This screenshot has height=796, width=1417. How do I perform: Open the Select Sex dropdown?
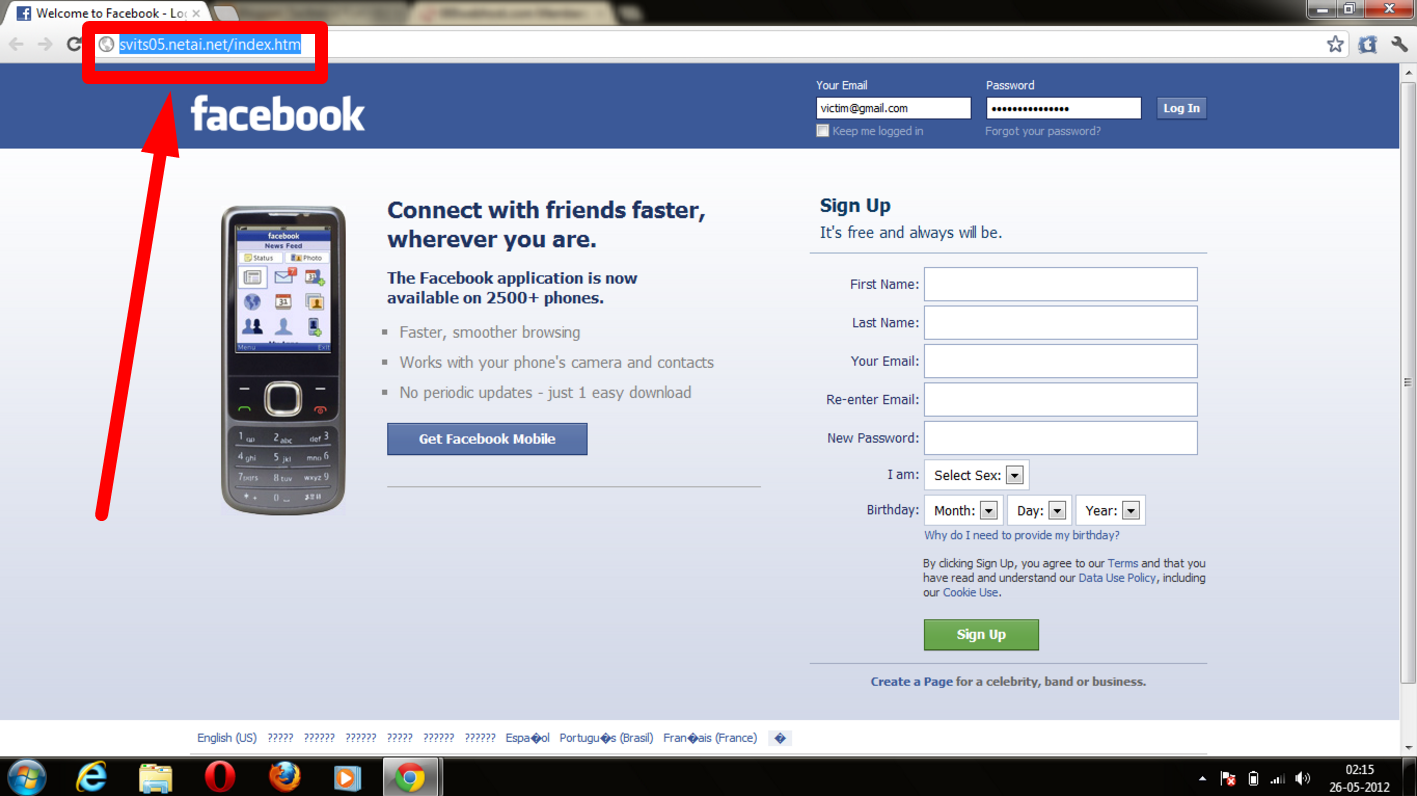(x=976, y=475)
